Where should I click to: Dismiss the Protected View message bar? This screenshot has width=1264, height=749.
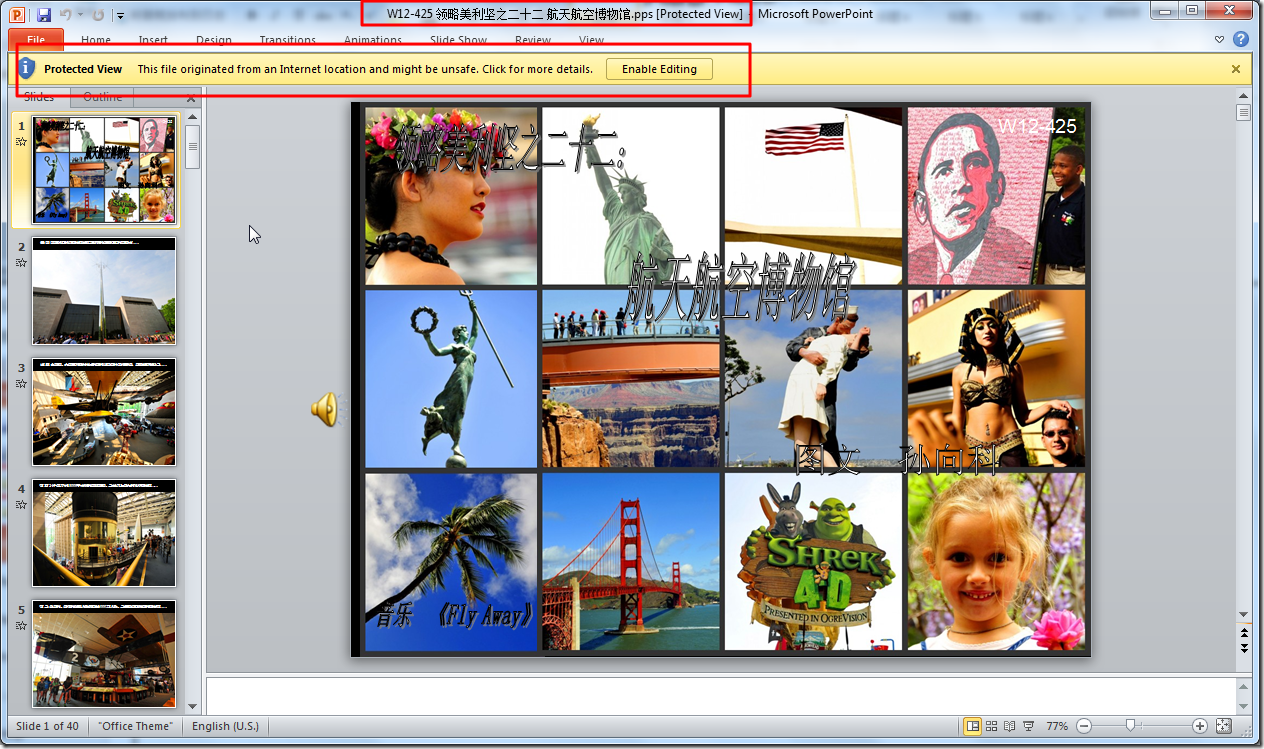click(x=1236, y=69)
